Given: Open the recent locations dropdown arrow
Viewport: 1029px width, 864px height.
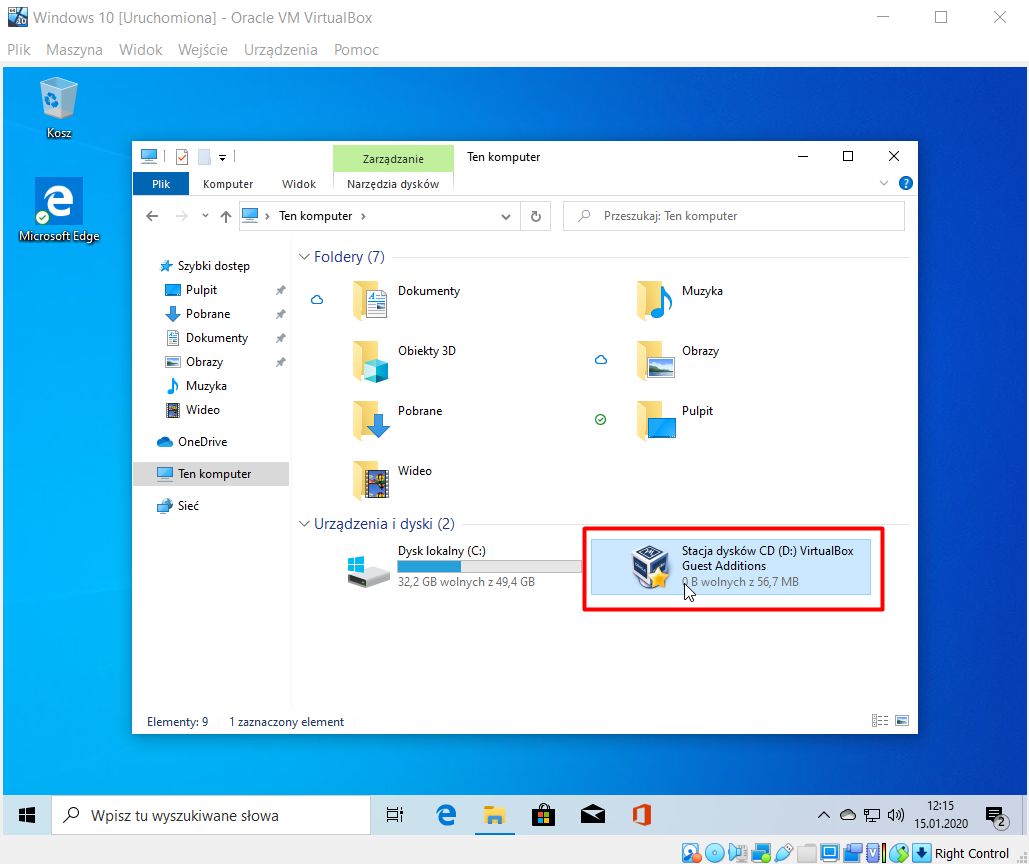Looking at the screenshot, I should [205, 215].
